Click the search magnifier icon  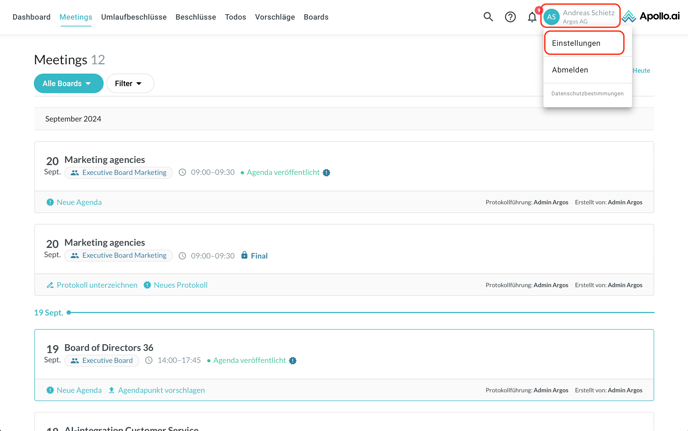point(488,17)
